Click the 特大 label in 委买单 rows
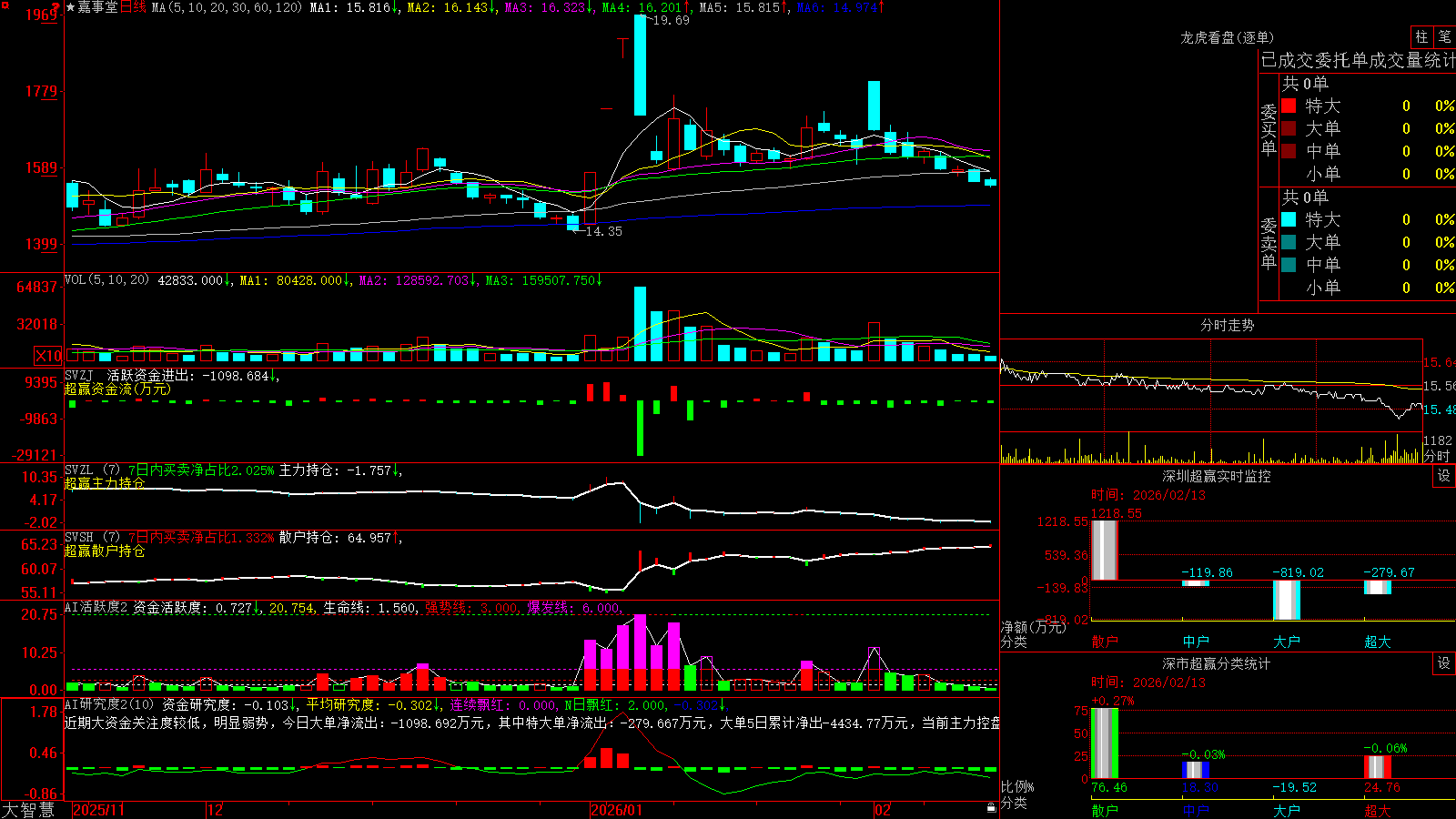 (1323, 106)
